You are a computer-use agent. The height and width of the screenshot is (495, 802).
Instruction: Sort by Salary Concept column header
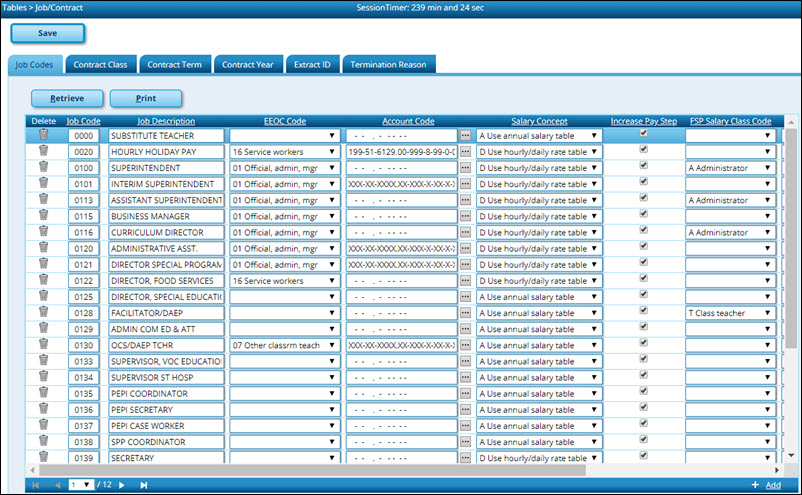539,121
